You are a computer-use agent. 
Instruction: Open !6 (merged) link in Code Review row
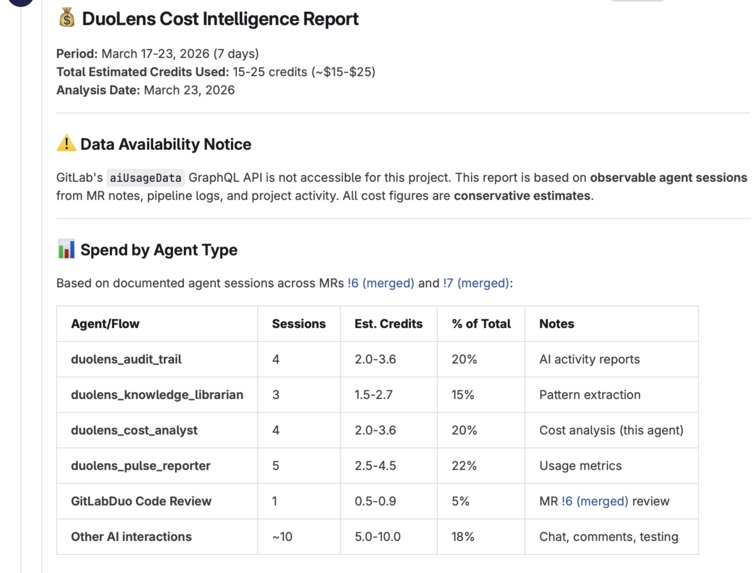coord(595,501)
